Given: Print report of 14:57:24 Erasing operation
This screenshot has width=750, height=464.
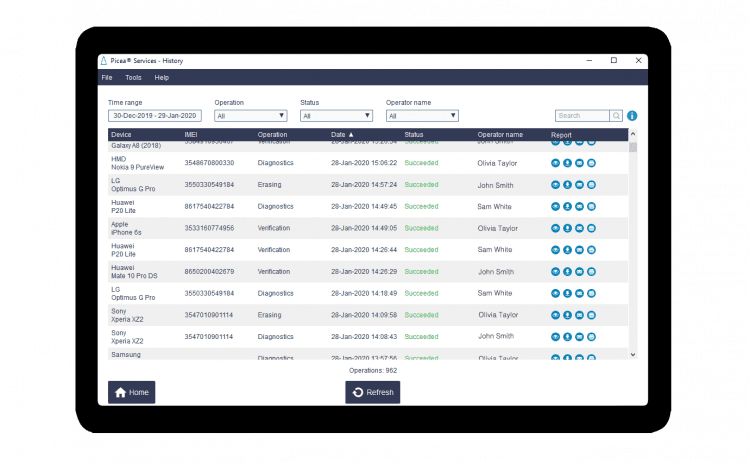Looking at the screenshot, I should (x=591, y=185).
